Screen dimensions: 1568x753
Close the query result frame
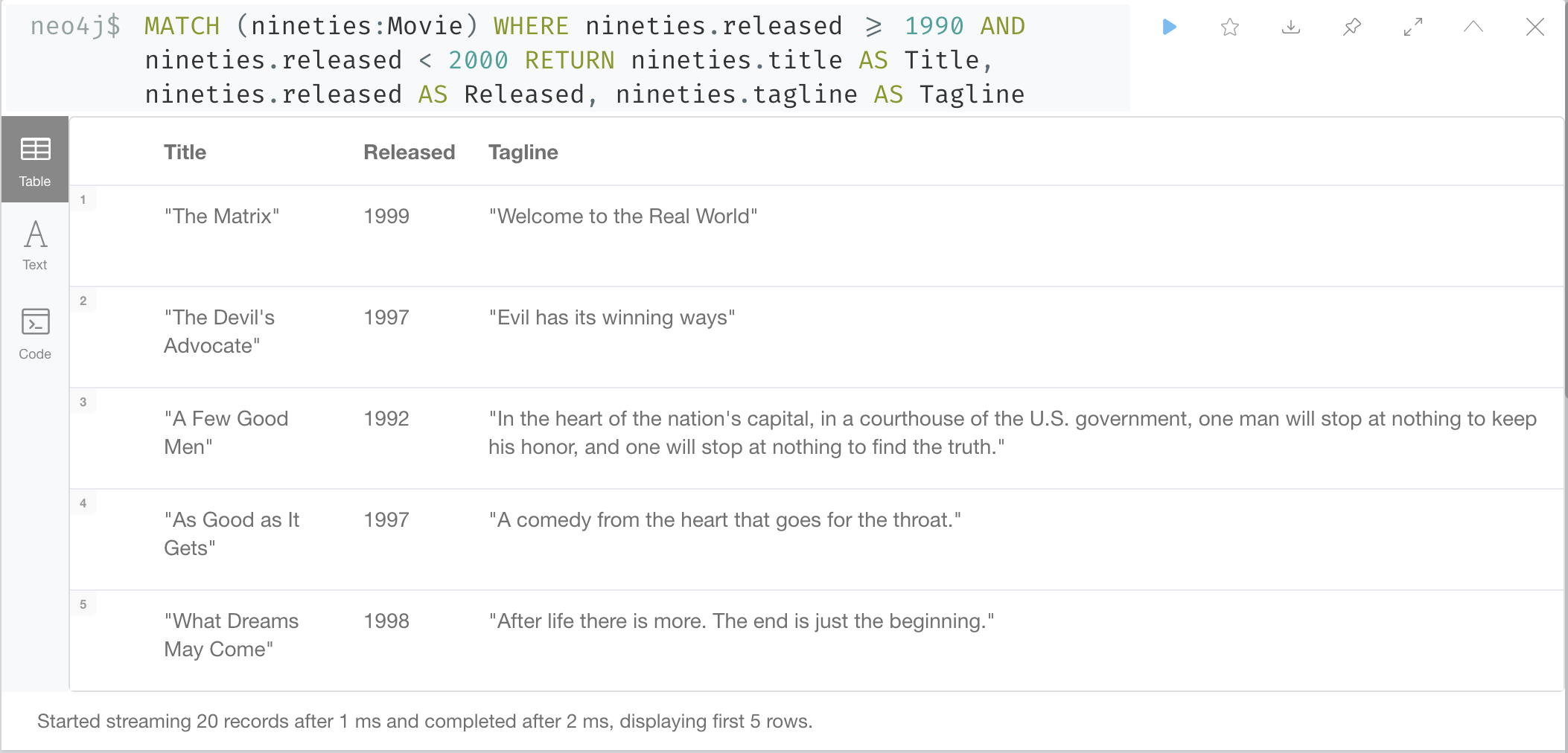click(1534, 28)
